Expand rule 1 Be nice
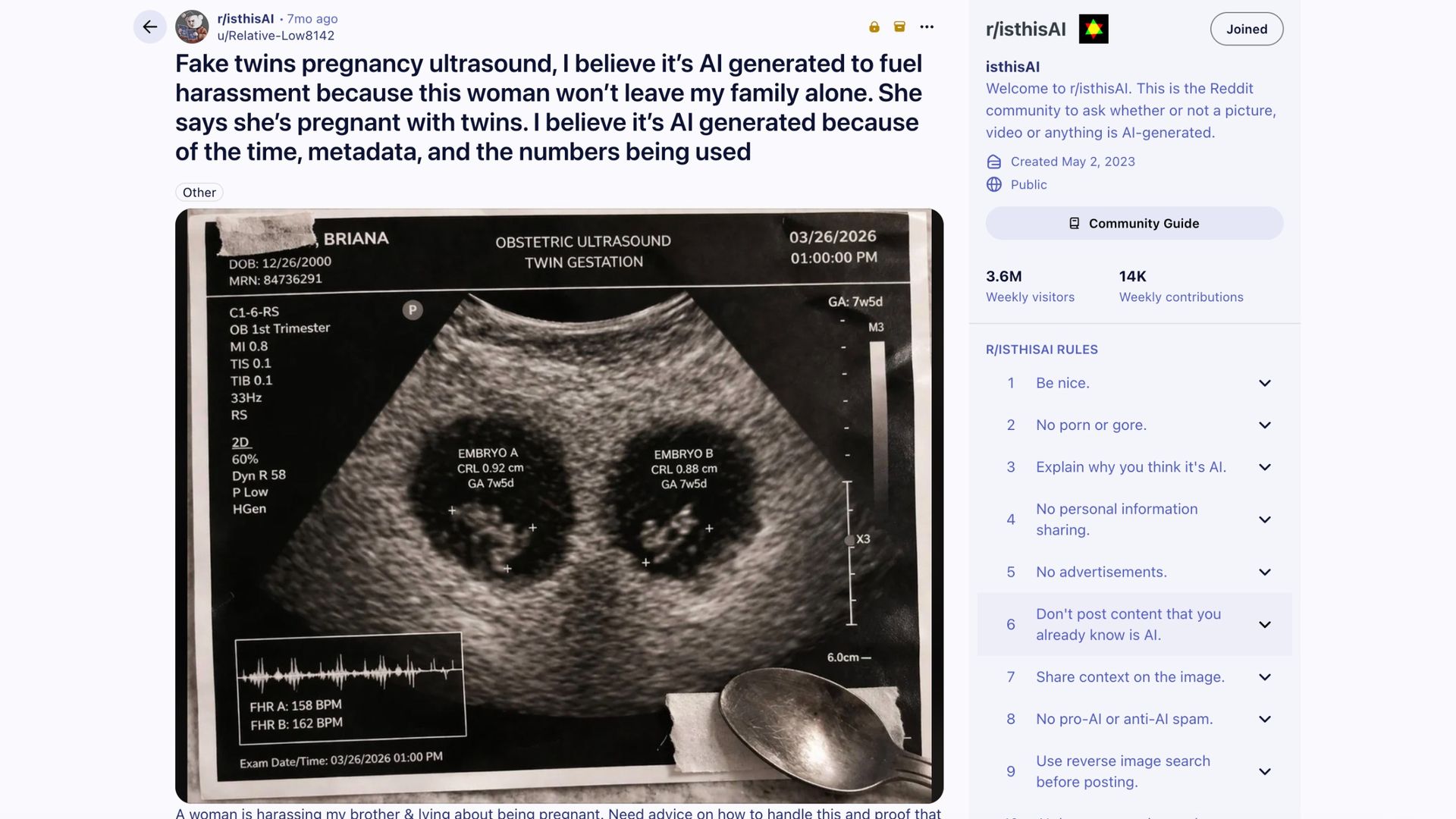 (1134, 383)
